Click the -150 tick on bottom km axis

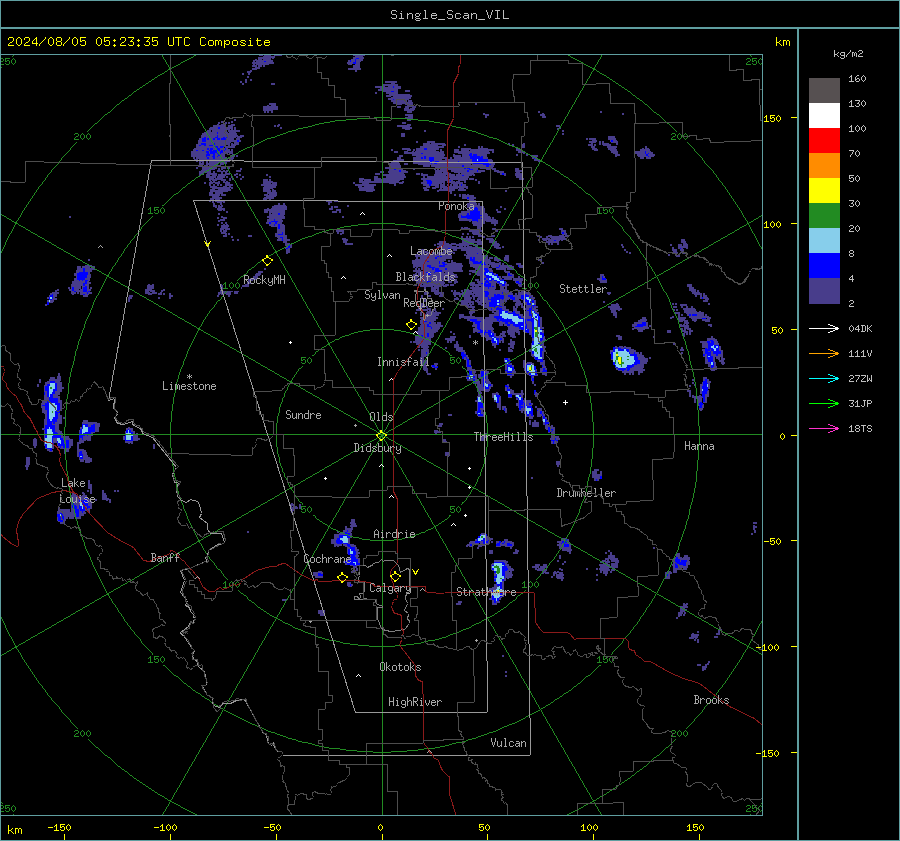click(59, 827)
